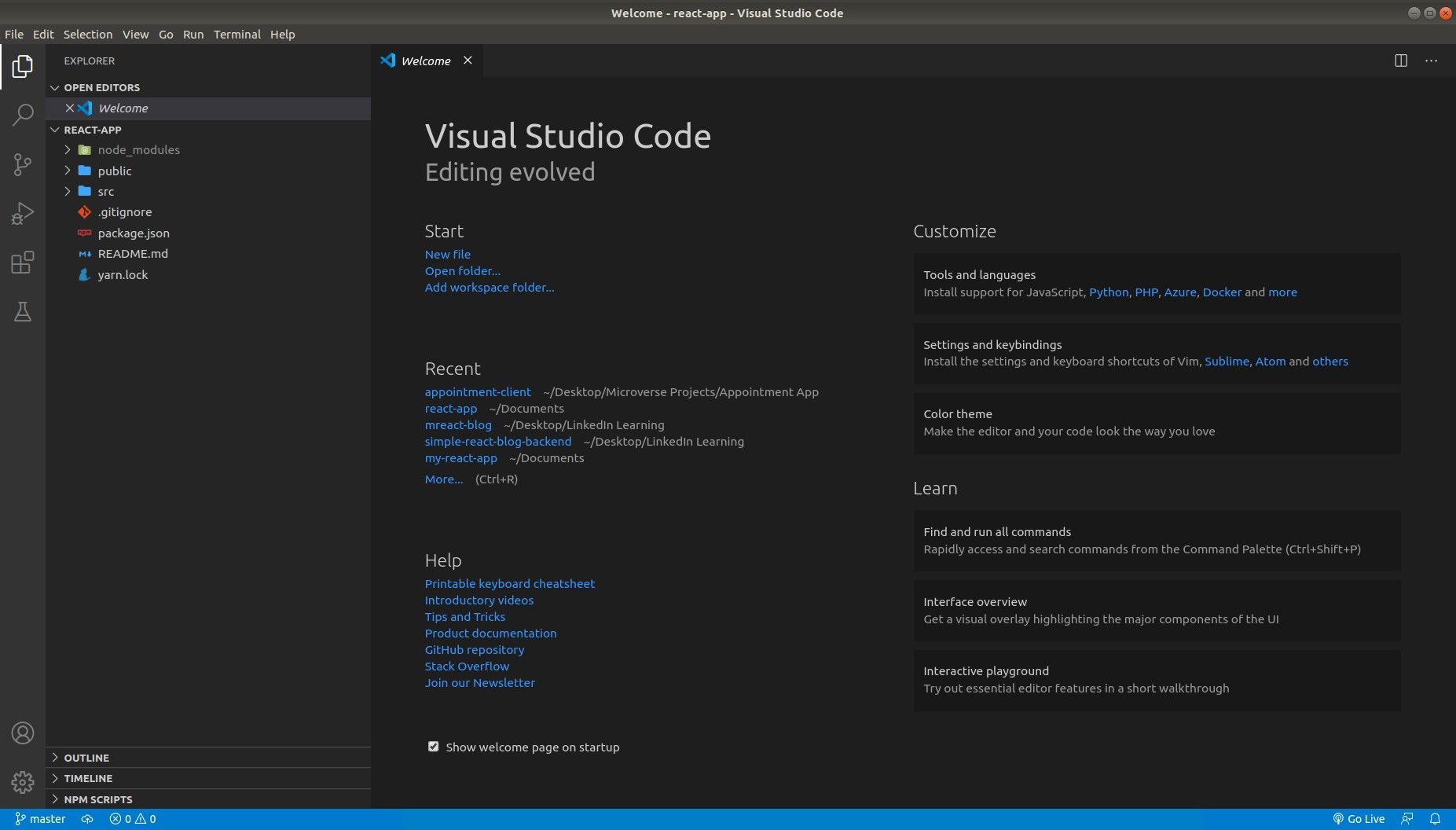Collapse the OPEN EDITORS section
Viewport: 1456px width, 830px height.
[101, 87]
